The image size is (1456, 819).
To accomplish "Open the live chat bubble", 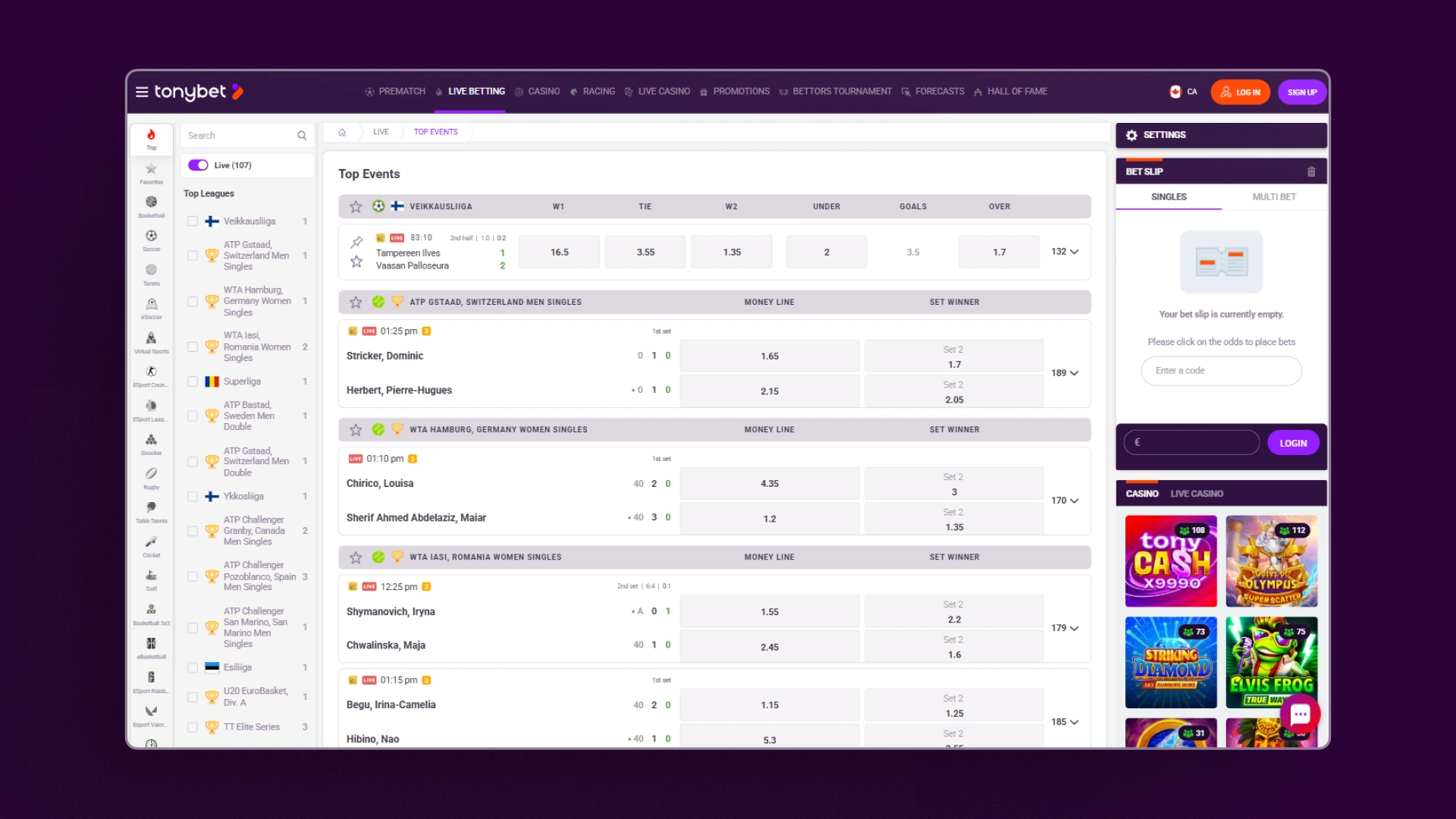I will pyautogui.click(x=1301, y=714).
